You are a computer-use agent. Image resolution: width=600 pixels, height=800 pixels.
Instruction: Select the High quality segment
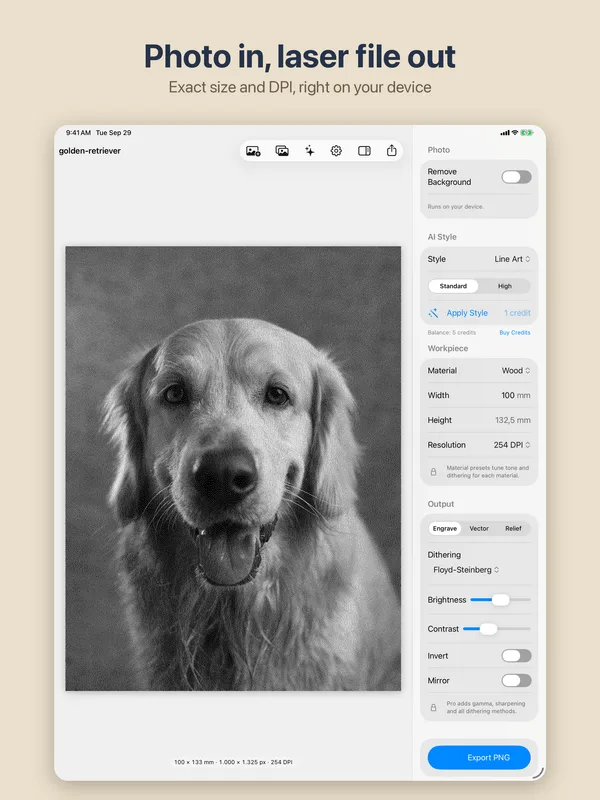point(505,286)
